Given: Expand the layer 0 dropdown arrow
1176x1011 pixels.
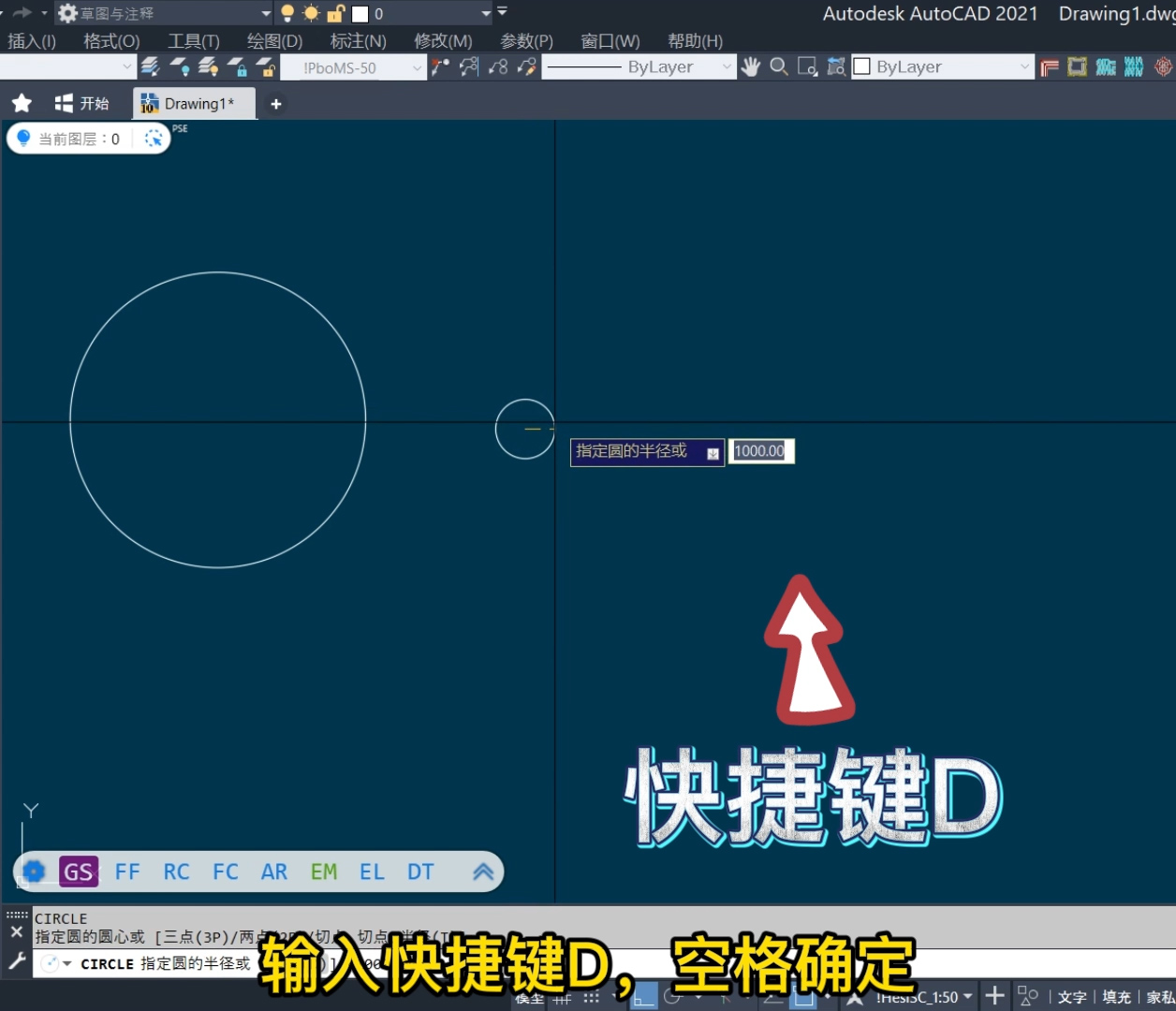Looking at the screenshot, I should 486,14.
